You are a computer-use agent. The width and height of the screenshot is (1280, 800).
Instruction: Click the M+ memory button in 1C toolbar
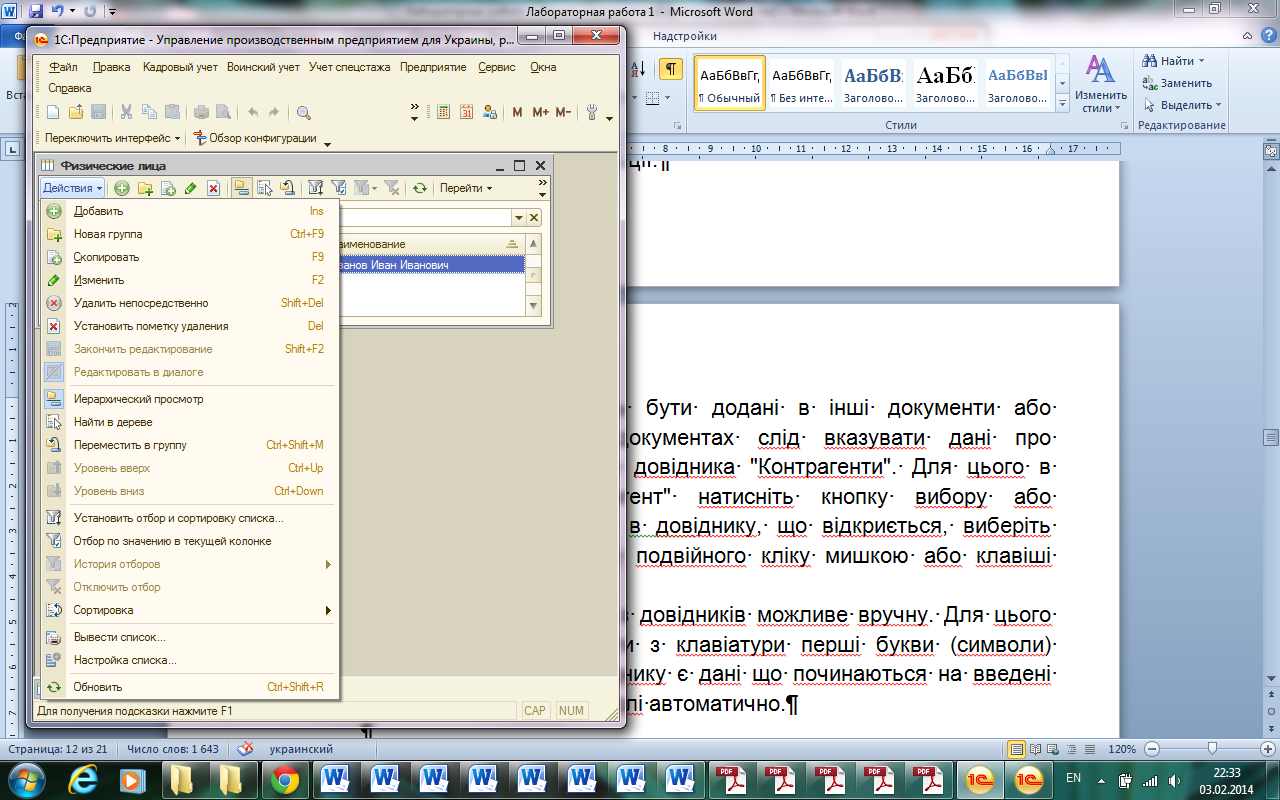tap(540, 112)
